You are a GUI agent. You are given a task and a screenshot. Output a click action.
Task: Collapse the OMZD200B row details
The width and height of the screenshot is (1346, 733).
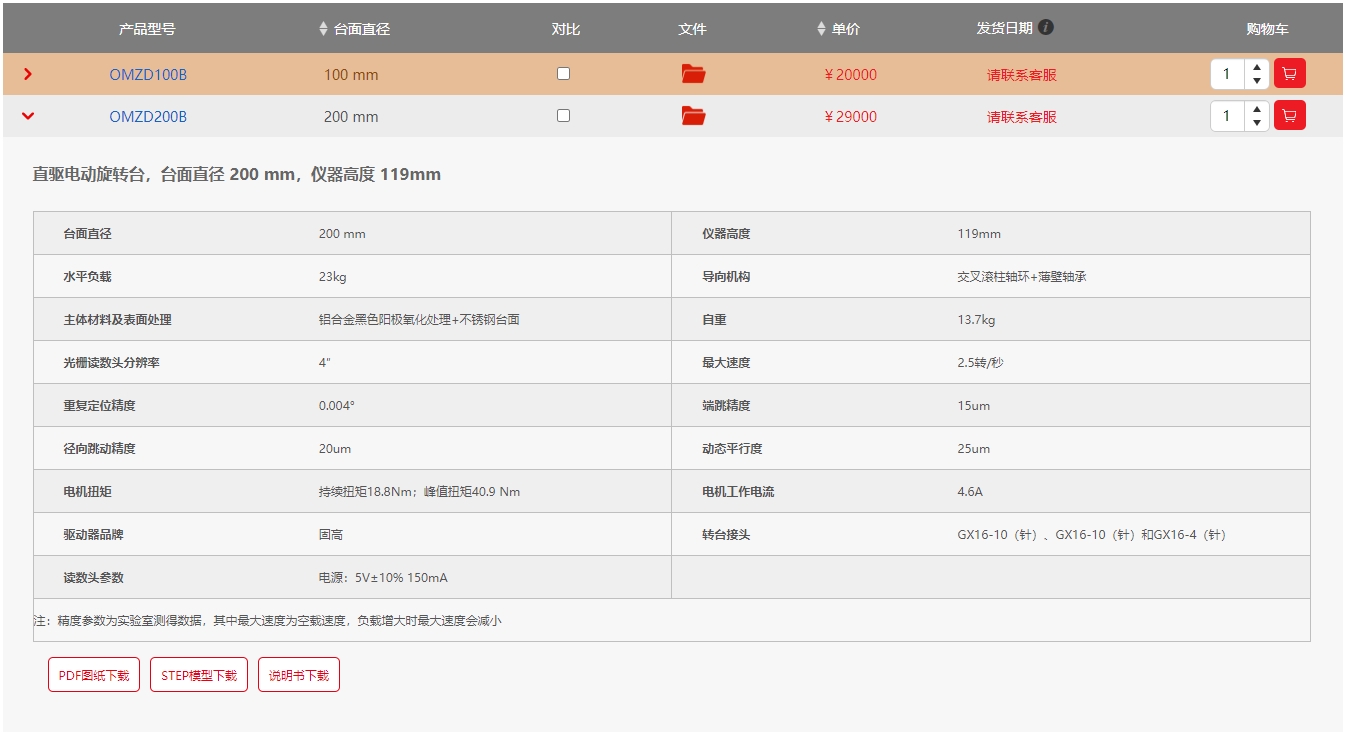click(x=28, y=116)
